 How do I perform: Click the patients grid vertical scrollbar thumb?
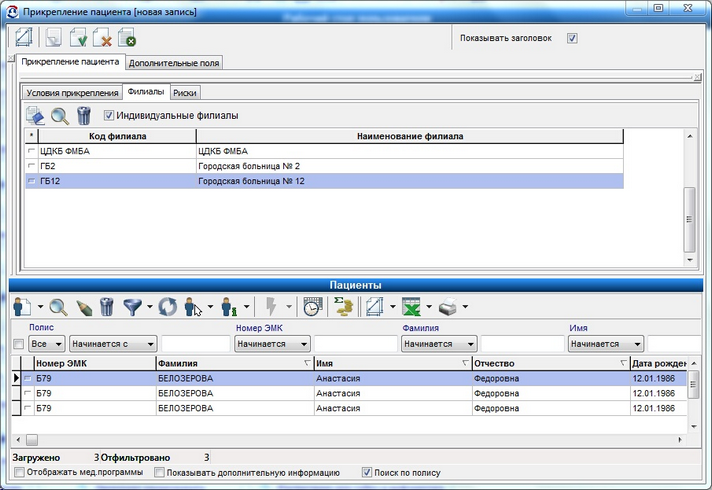[693, 385]
